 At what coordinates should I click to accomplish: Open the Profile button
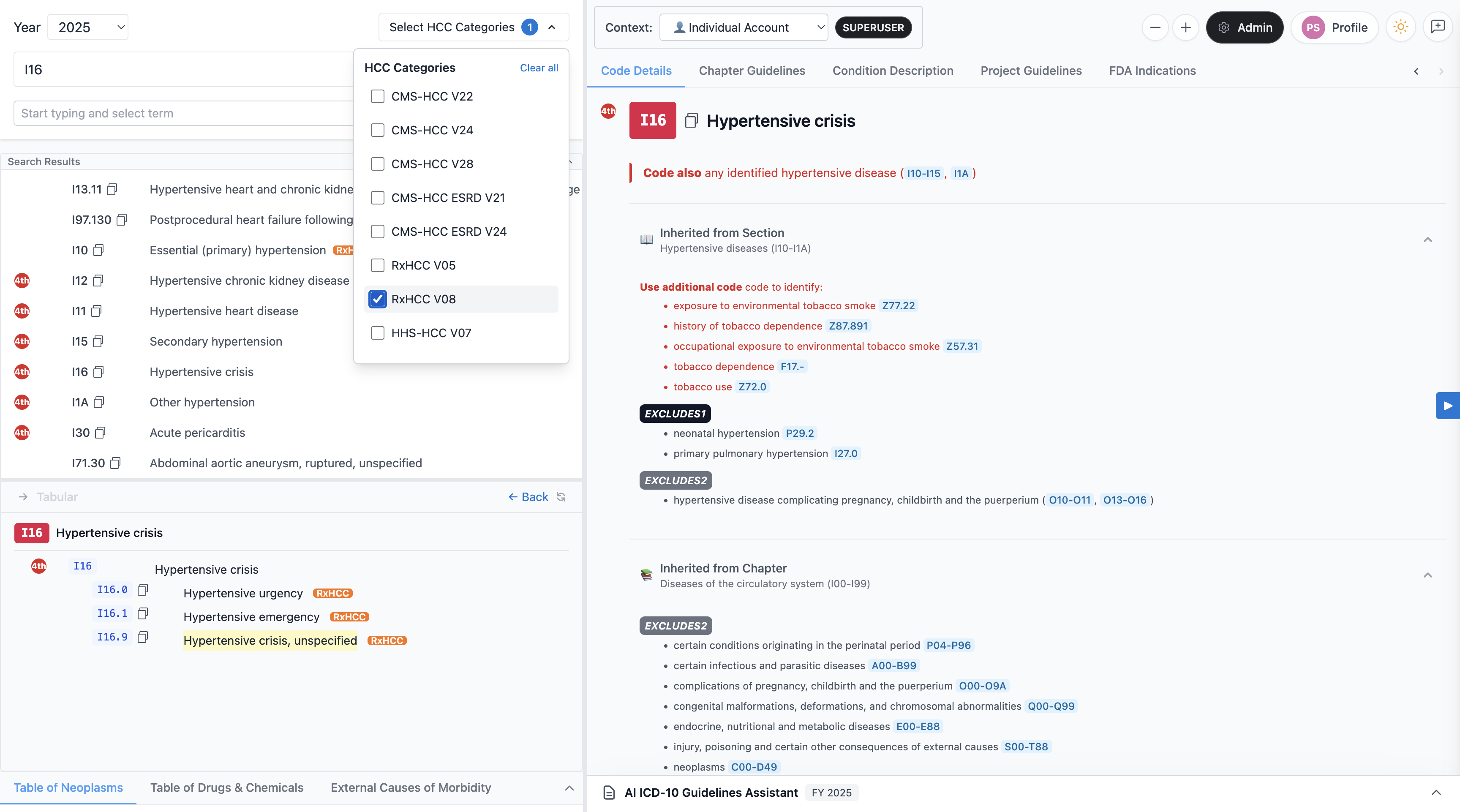point(1335,27)
